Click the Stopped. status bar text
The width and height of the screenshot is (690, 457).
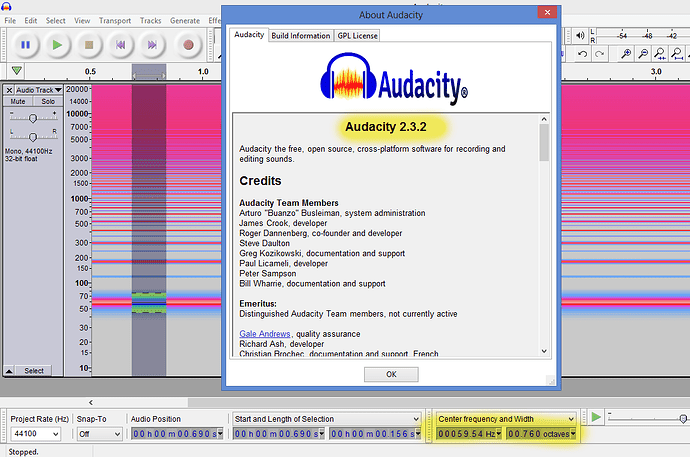(23, 452)
